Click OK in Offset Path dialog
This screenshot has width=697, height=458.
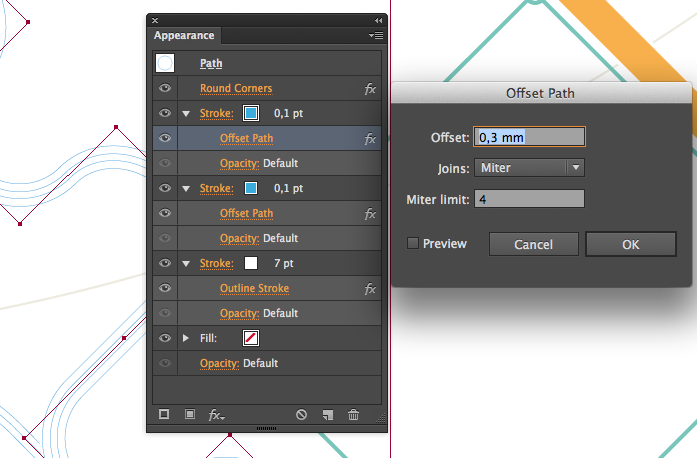point(630,245)
